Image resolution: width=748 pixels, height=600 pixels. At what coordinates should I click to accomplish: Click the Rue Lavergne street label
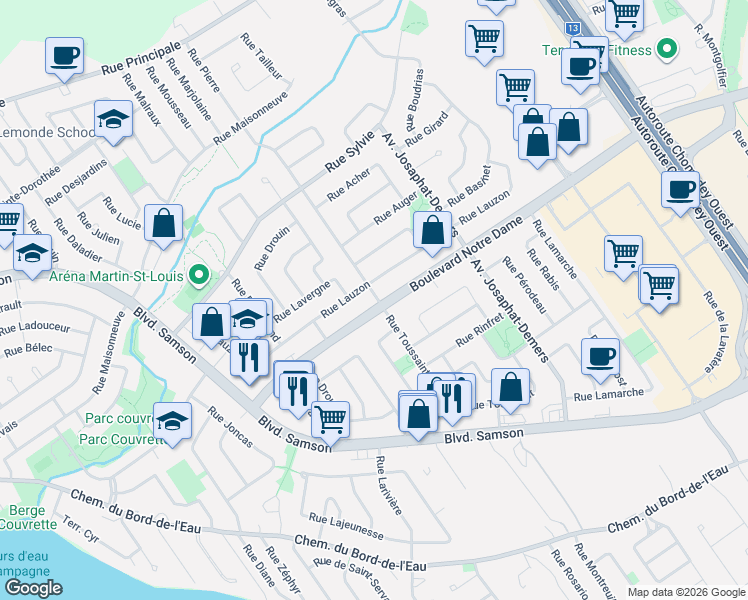[302, 301]
